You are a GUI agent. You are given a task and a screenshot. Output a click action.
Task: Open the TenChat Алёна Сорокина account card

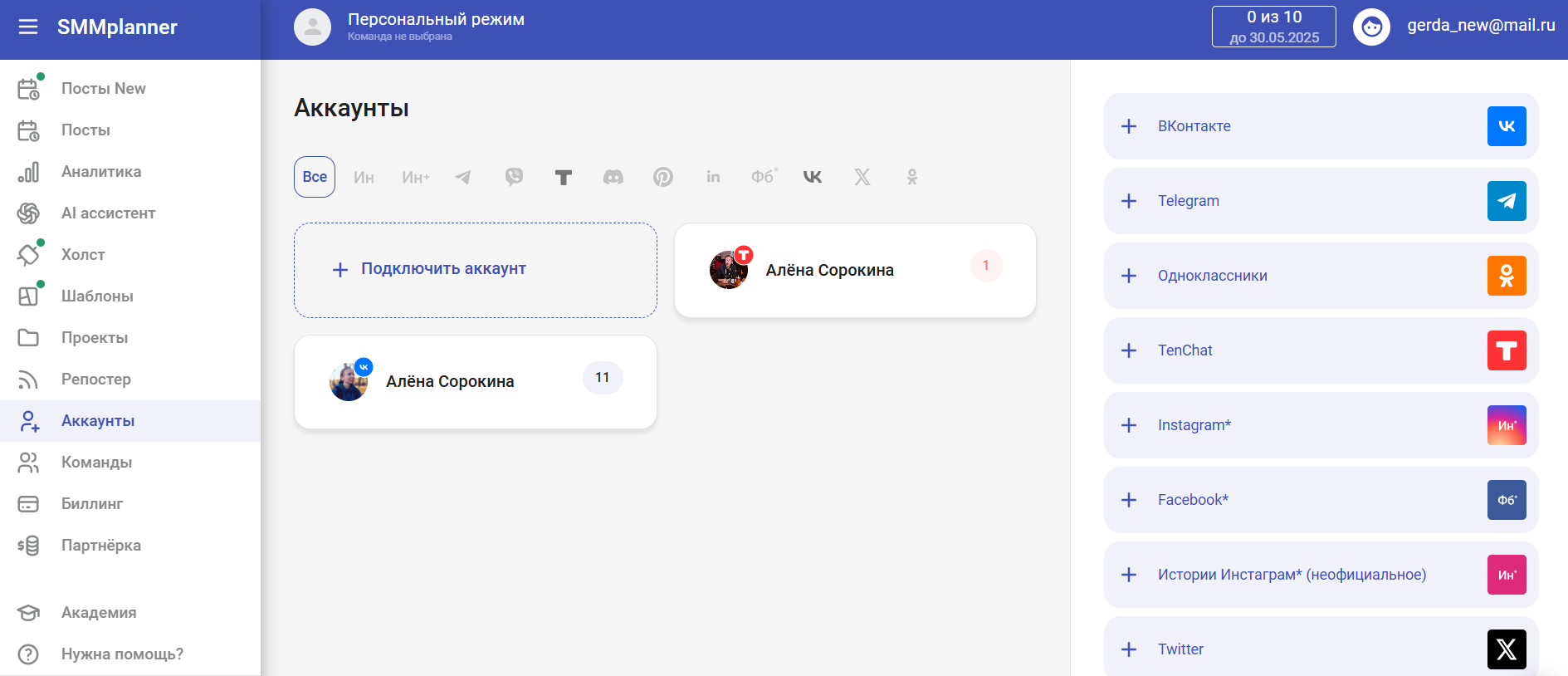[855, 270]
